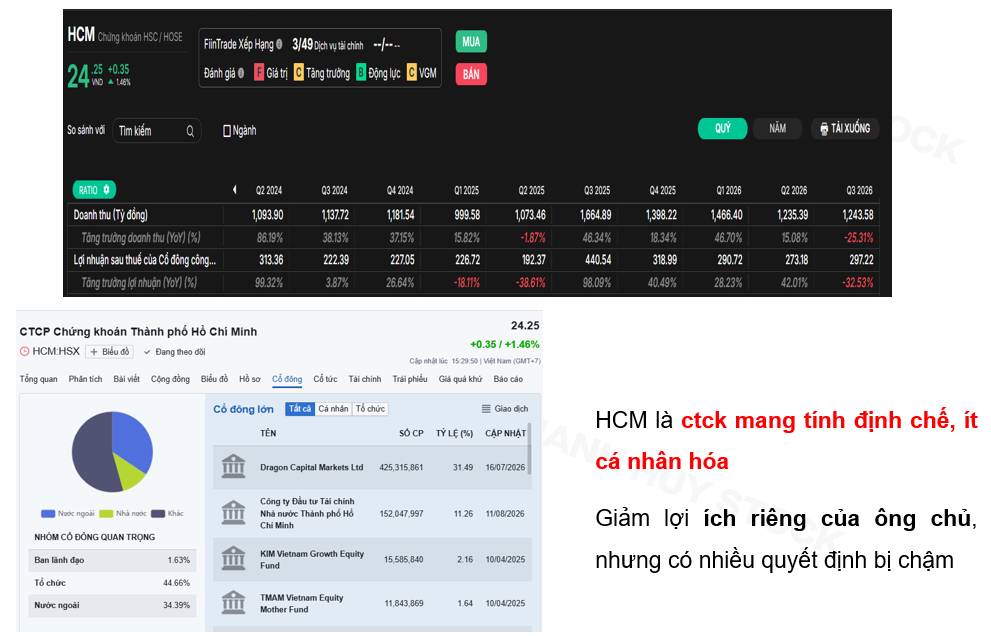Screen dimensions: 991x636
Task: Open the Giá quá khứ tab
Action: (460, 379)
